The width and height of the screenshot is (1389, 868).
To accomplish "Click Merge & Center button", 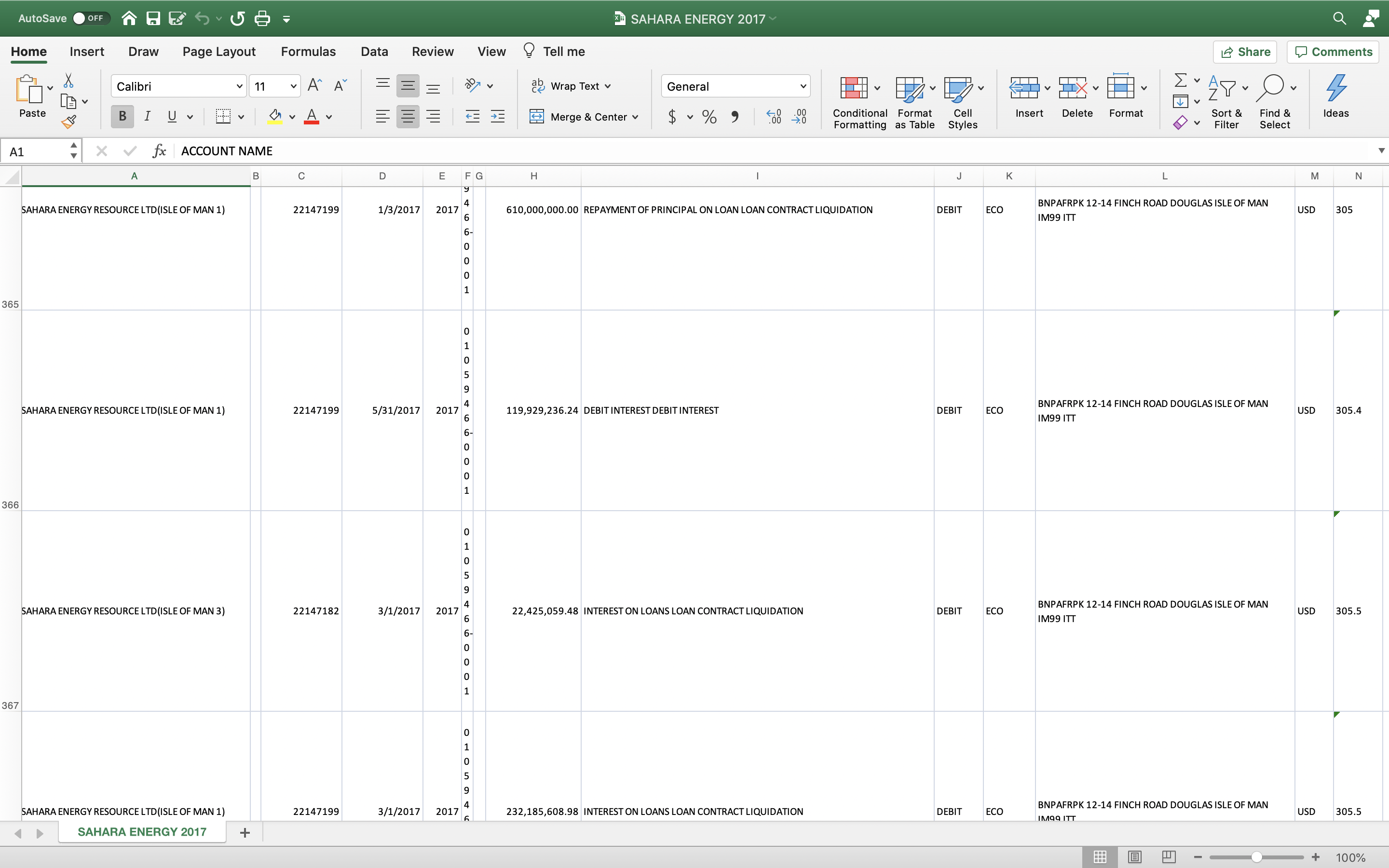I will (x=579, y=117).
